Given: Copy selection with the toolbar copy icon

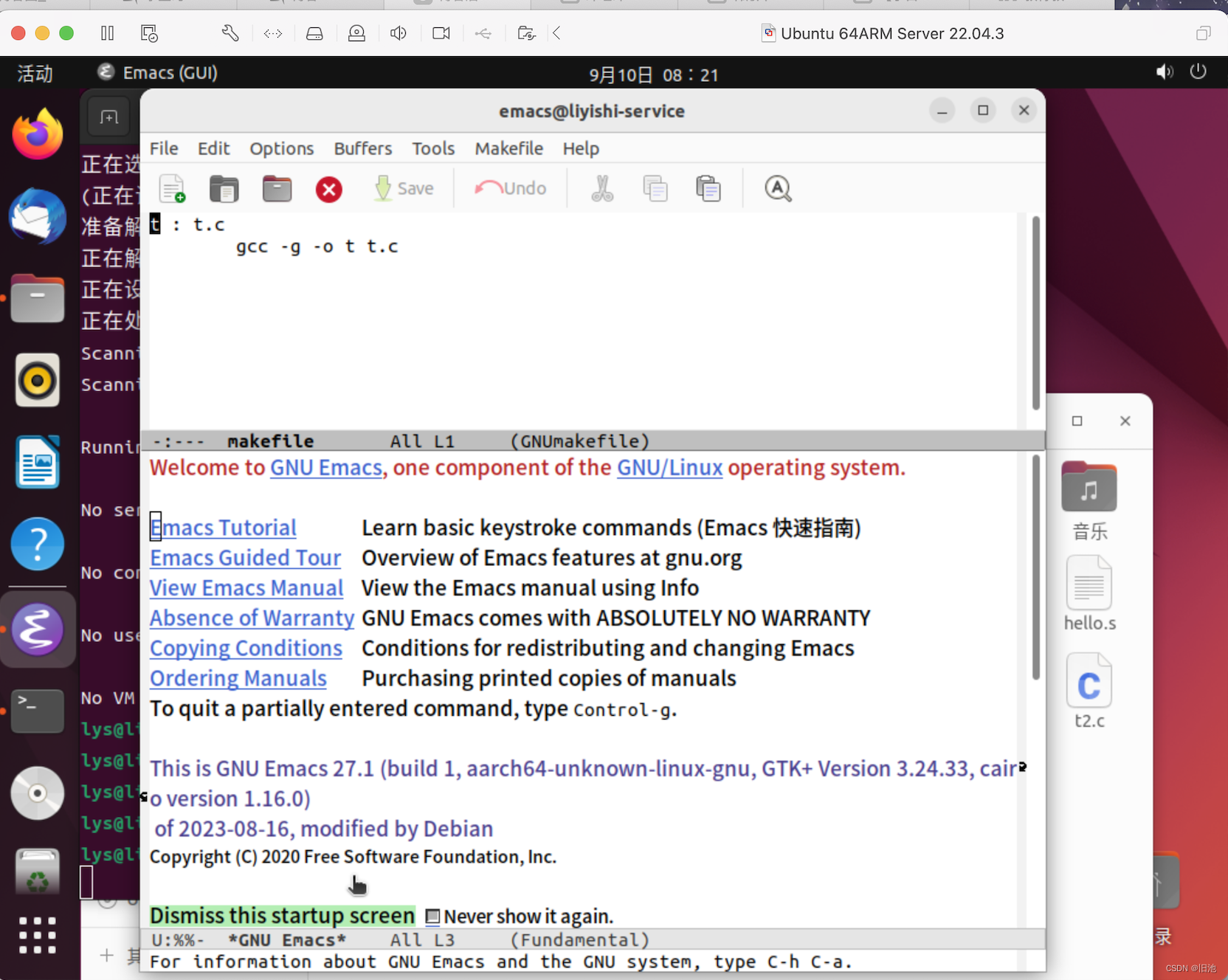Looking at the screenshot, I should point(655,189).
